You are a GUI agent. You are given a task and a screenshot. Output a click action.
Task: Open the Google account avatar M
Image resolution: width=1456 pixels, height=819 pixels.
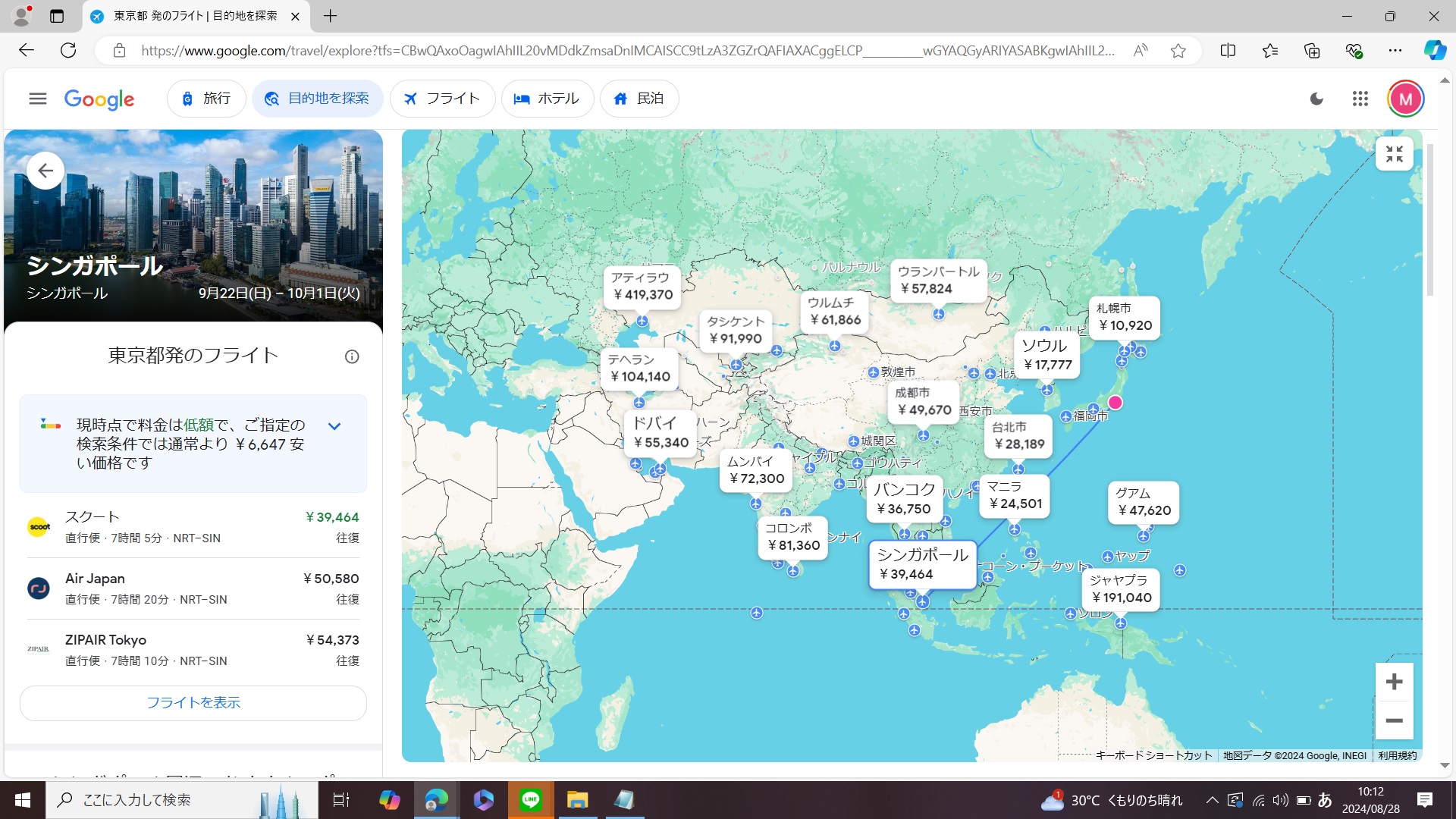1405,99
